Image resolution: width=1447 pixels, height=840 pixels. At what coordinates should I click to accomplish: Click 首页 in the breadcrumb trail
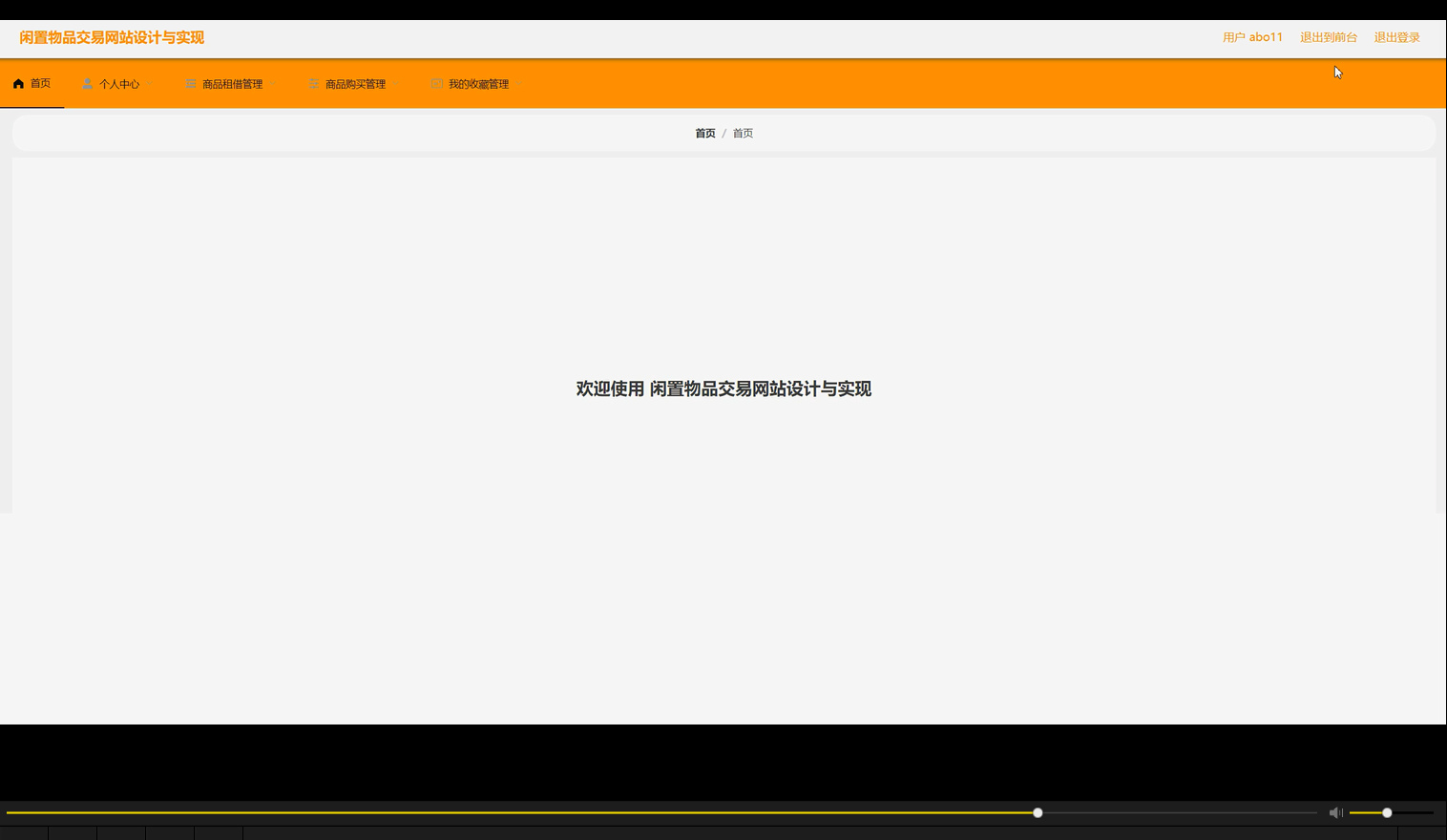[705, 133]
